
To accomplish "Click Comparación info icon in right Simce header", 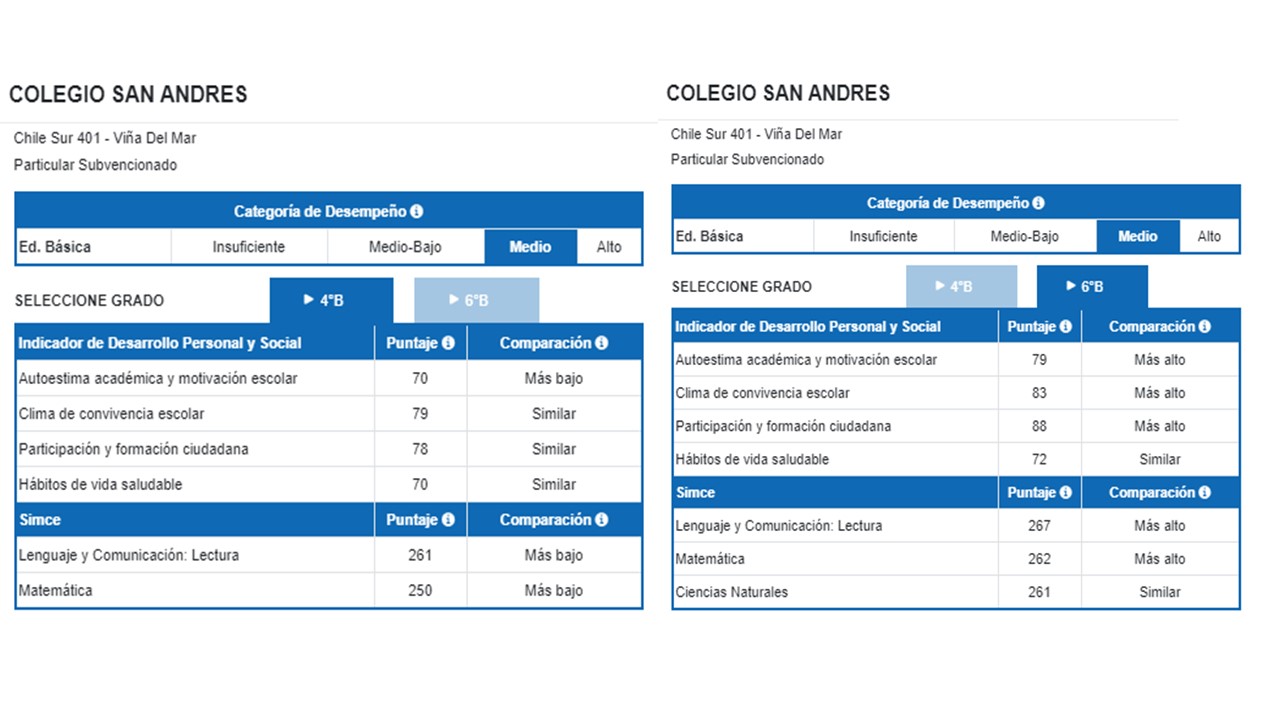I will 1204,493.
